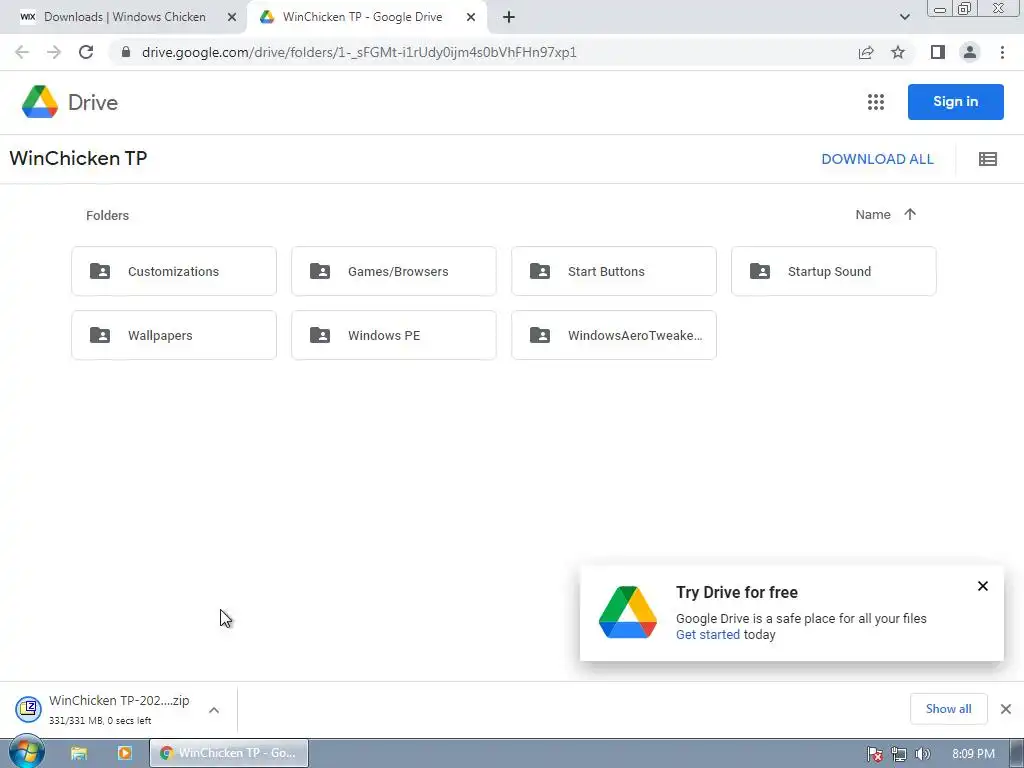1024x768 pixels.
Task: Open the WindowsAeroTweaker folder
Action: click(x=614, y=335)
